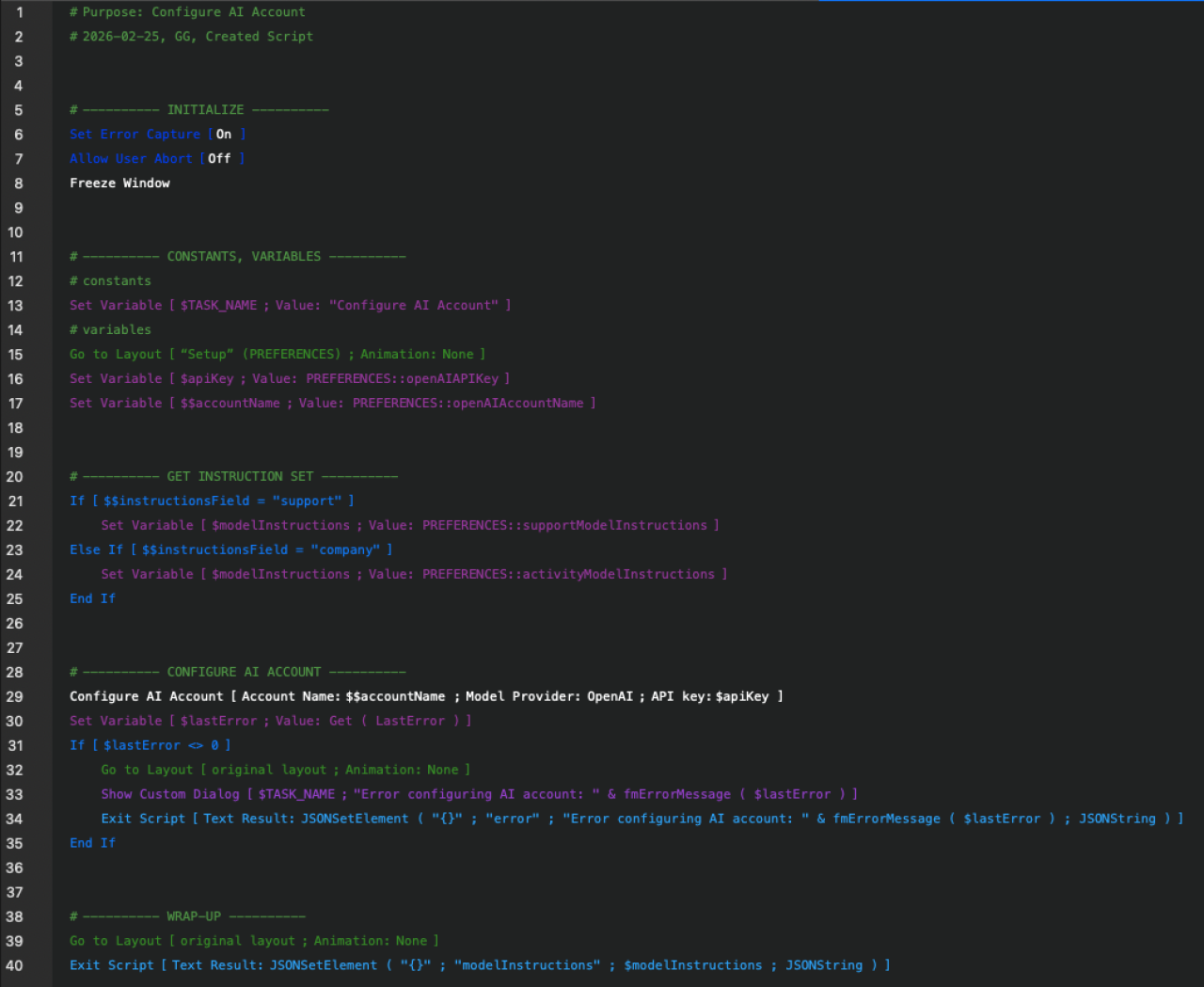Screen dimensions: 1204x987
Task: Click the Go to Layout Setup step
Action: (x=277, y=355)
